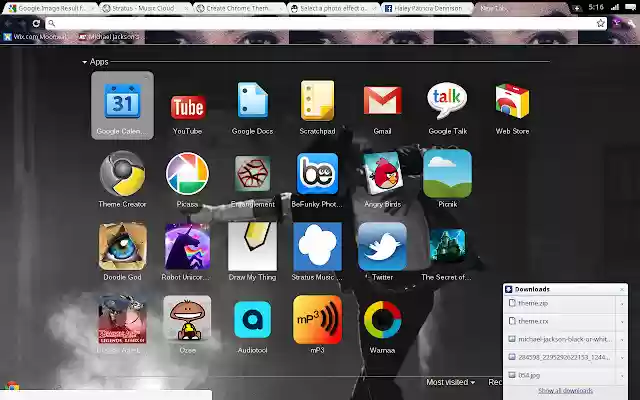Open the Google Calendar app
Viewport: 640px width, 400px height.
[122, 106]
